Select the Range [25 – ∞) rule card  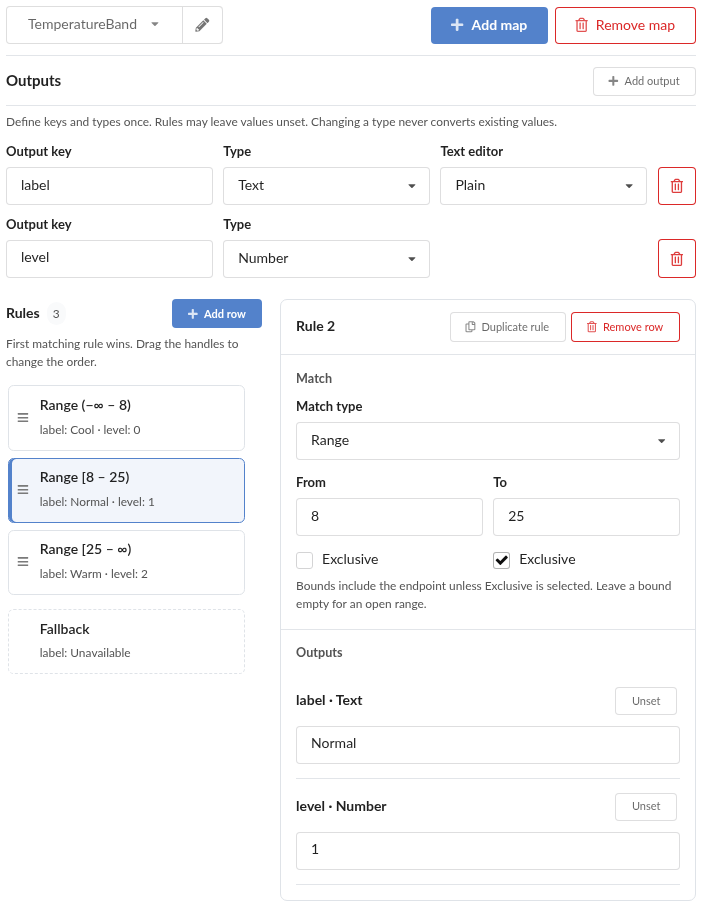[126, 562]
